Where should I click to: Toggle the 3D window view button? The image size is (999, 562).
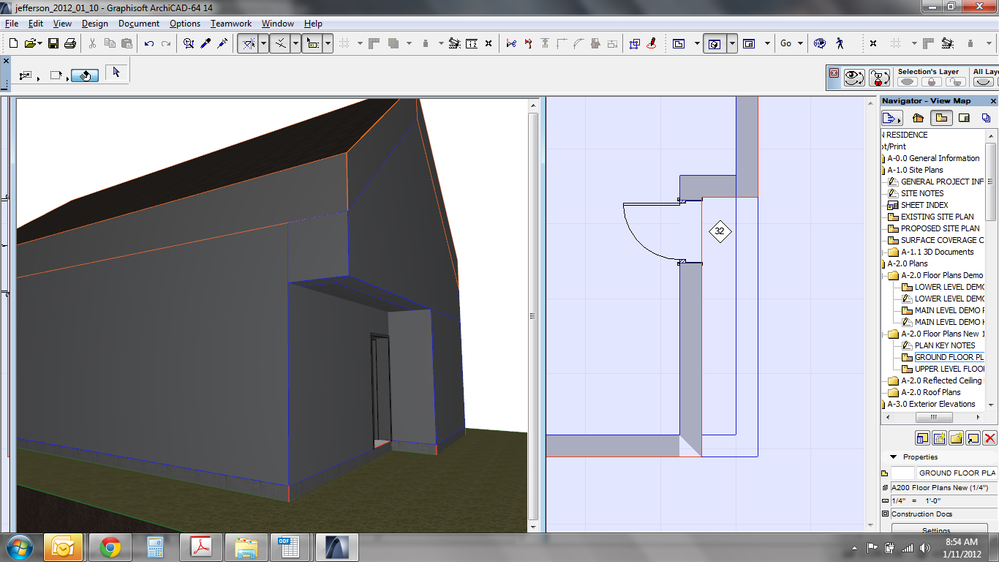[x=714, y=44]
